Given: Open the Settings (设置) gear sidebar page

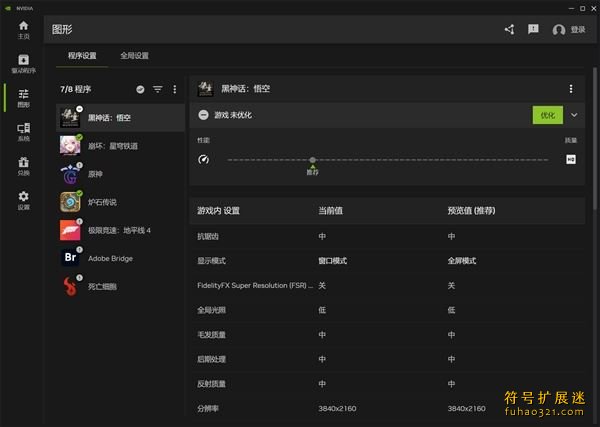Looking at the screenshot, I should pyautogui.click(x=23, y=200).
